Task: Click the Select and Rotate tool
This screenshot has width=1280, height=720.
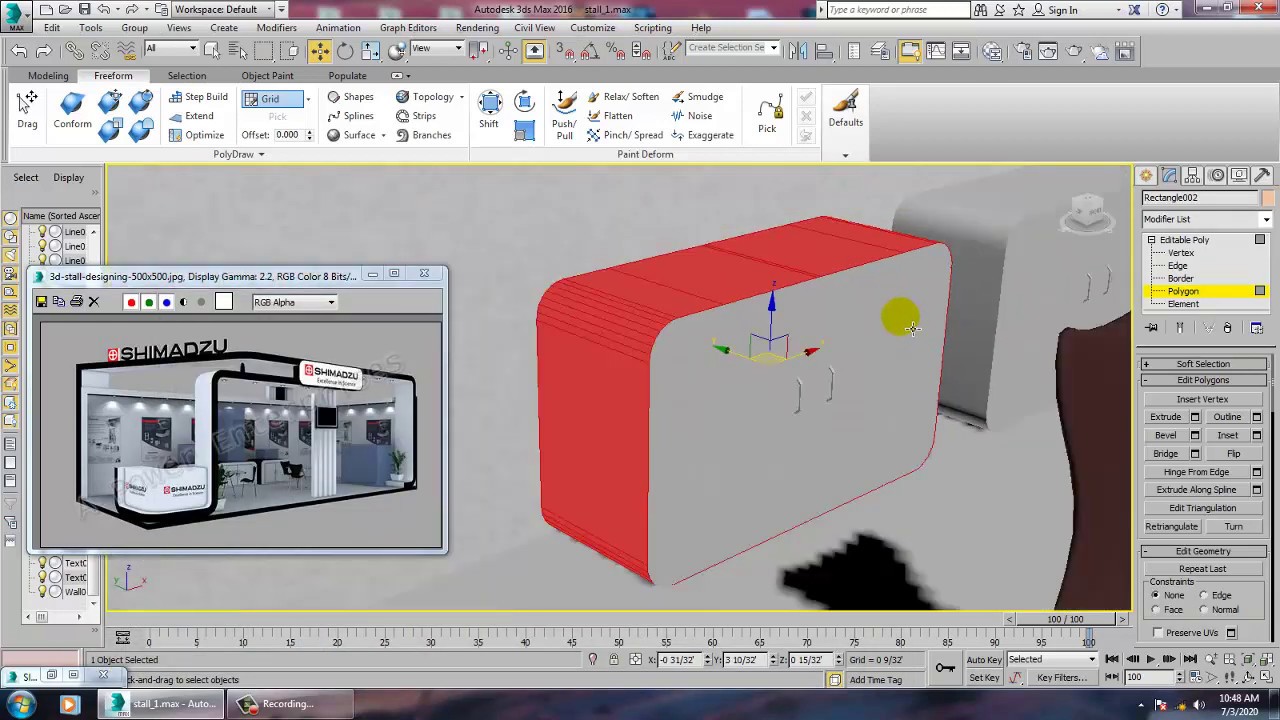Action: click(x=345, y=51)
